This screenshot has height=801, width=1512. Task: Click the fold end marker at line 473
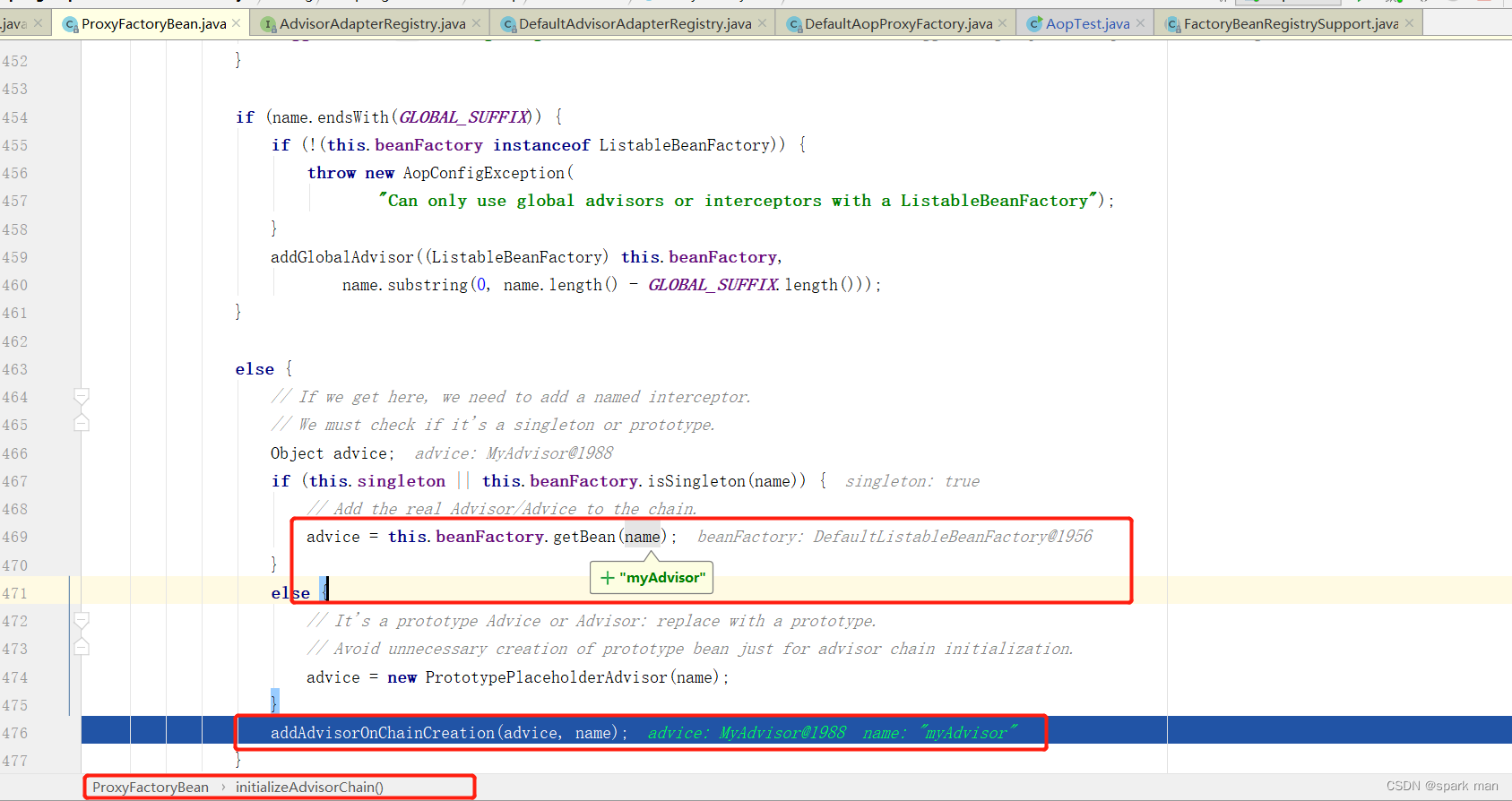[x=82, y=647]
